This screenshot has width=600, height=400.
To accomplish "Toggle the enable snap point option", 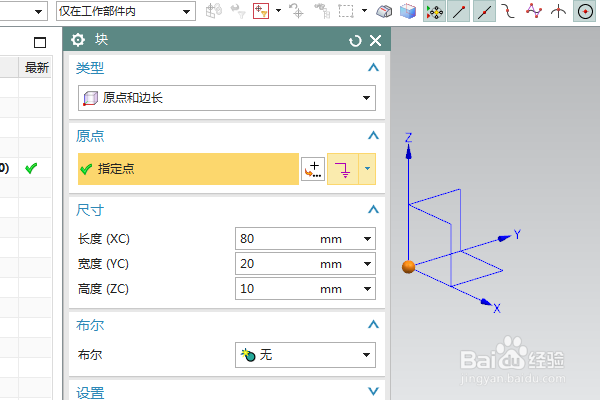I will coord(434,11).
